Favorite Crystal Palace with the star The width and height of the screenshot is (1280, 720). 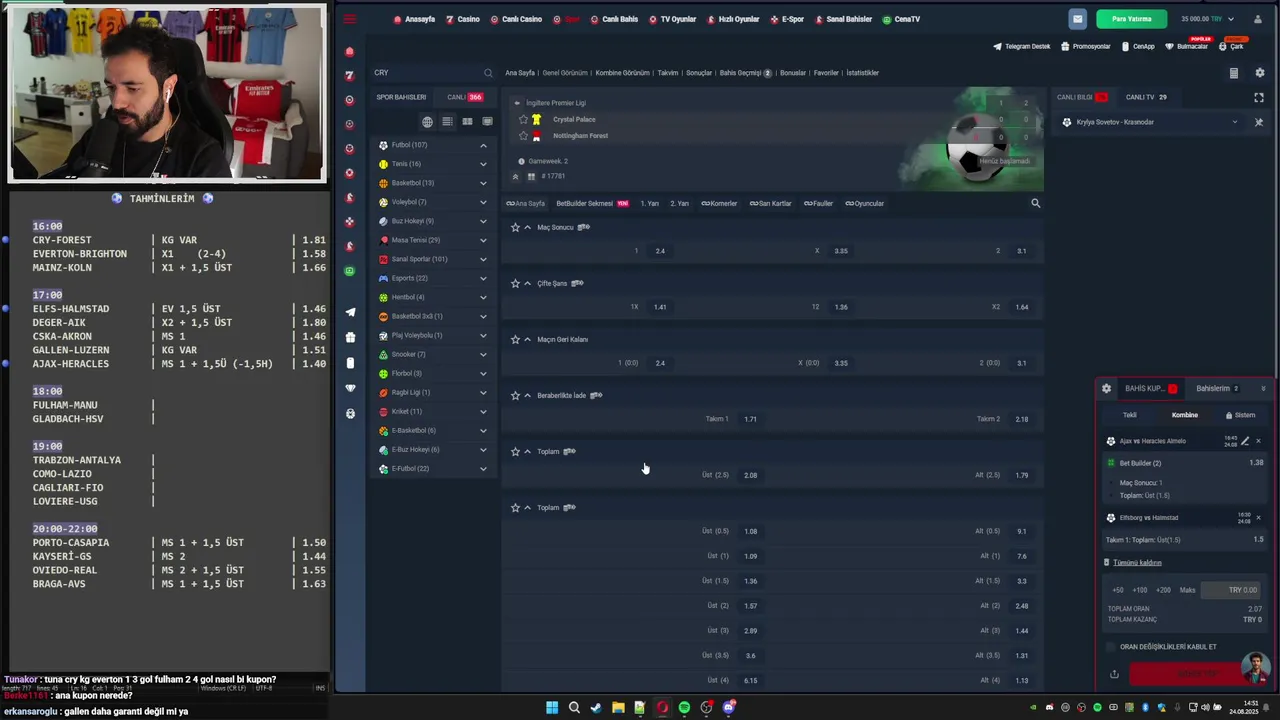tap(523, 119)
